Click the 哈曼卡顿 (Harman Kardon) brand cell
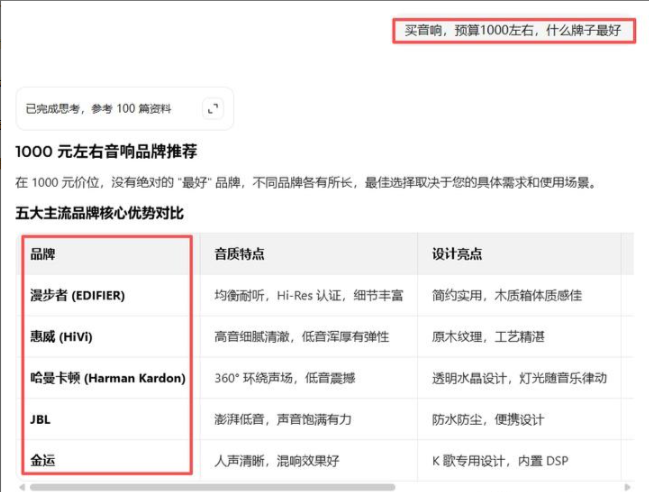The height and width of the screenshot is (492, 649). click(x=108, y=378)
